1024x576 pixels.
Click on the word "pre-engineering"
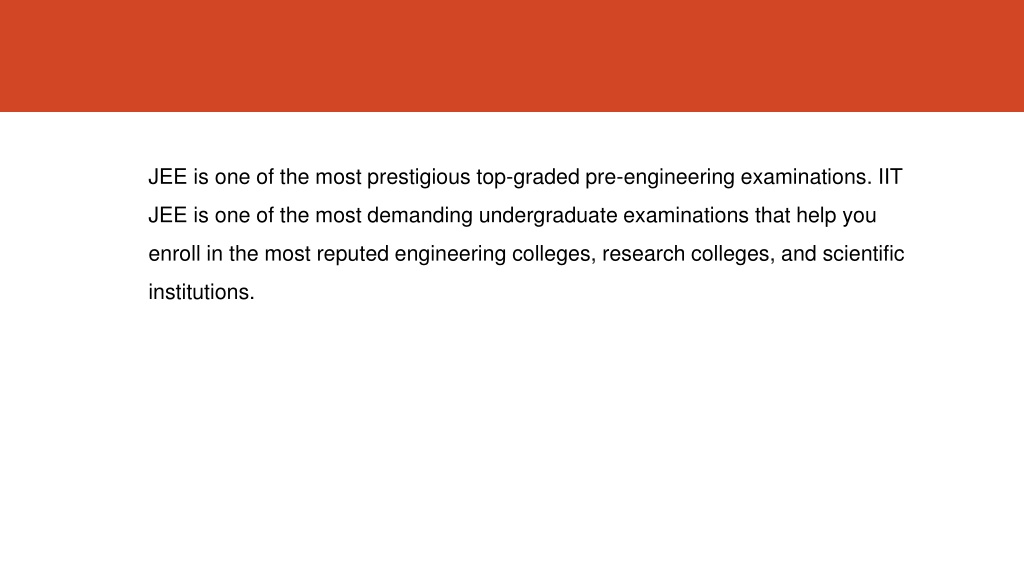pyautogui.click(x=660, y=178)
